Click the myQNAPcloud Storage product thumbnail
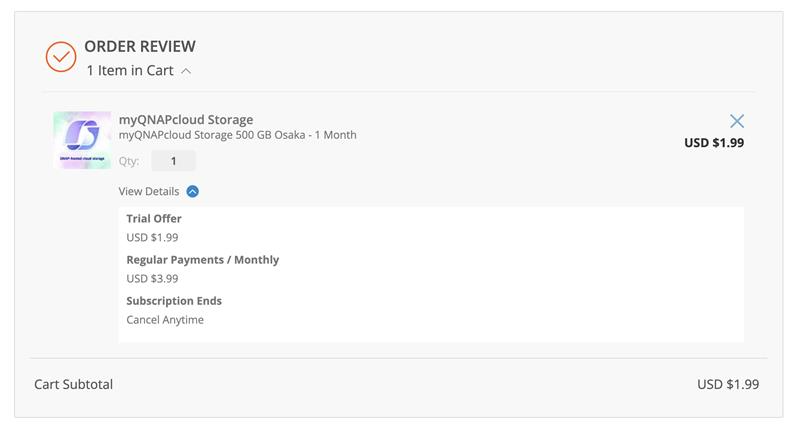This screenshot has width=800, height=429. 82,140
